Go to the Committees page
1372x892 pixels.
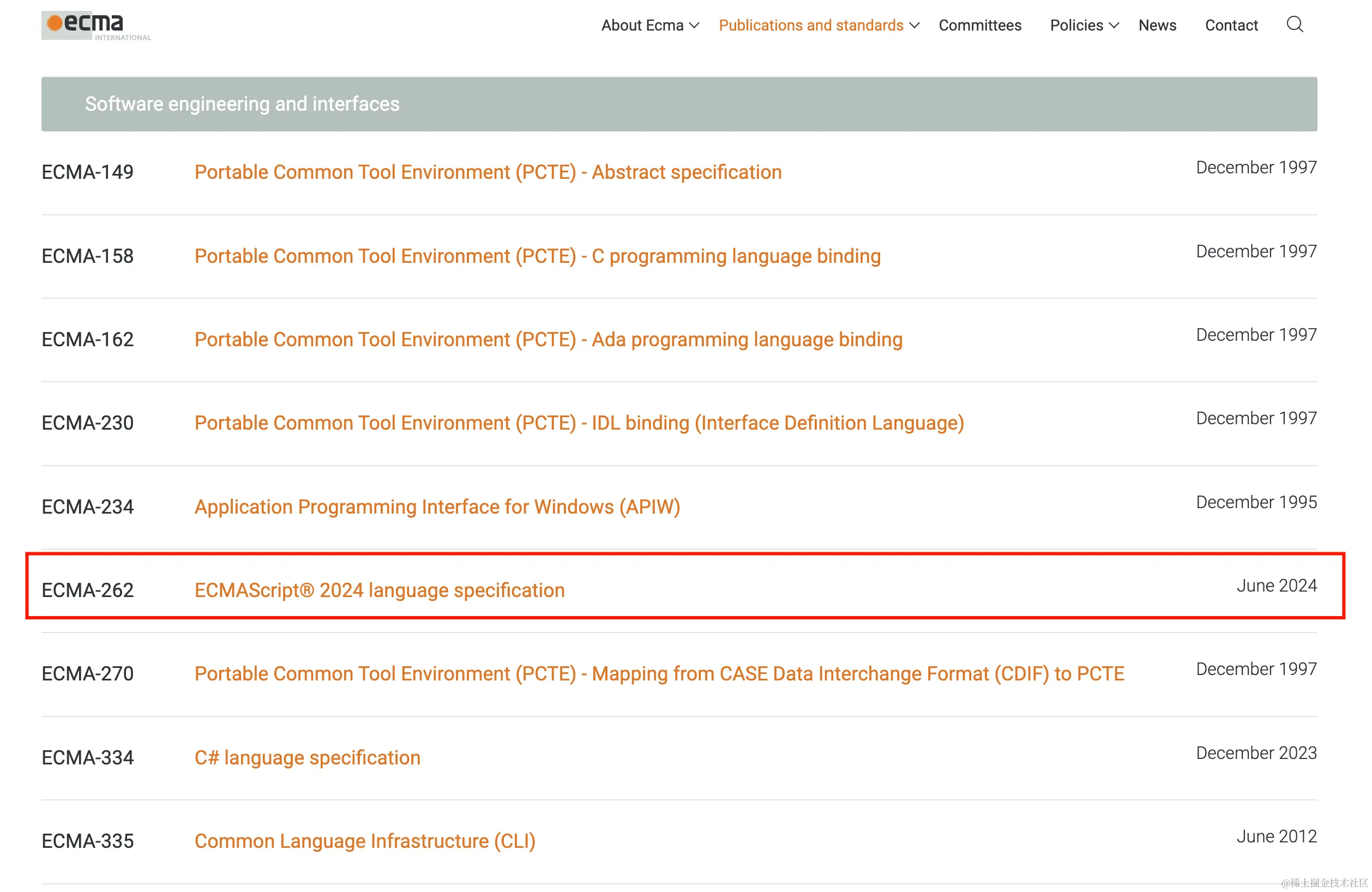pyautogui.click(x=979, y=26)
